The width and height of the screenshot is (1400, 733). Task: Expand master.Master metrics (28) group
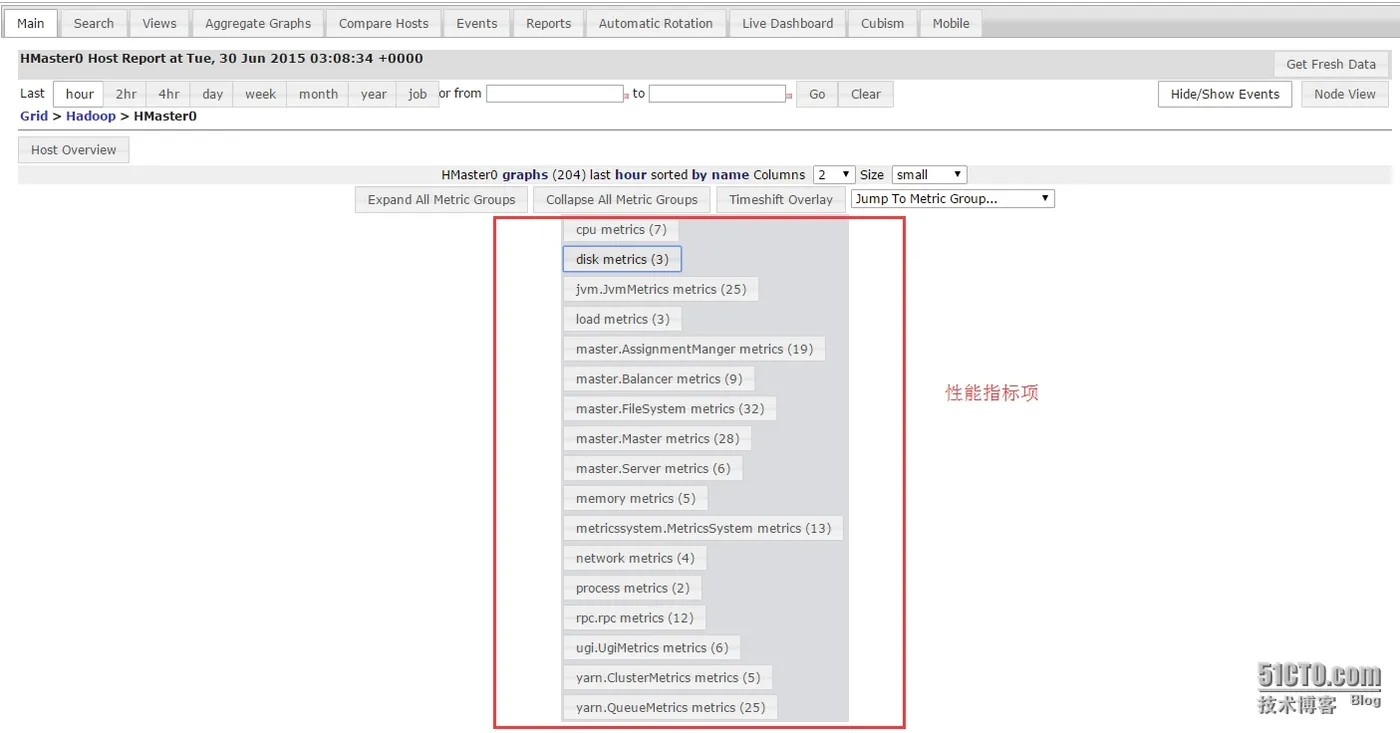coord(657,438)
